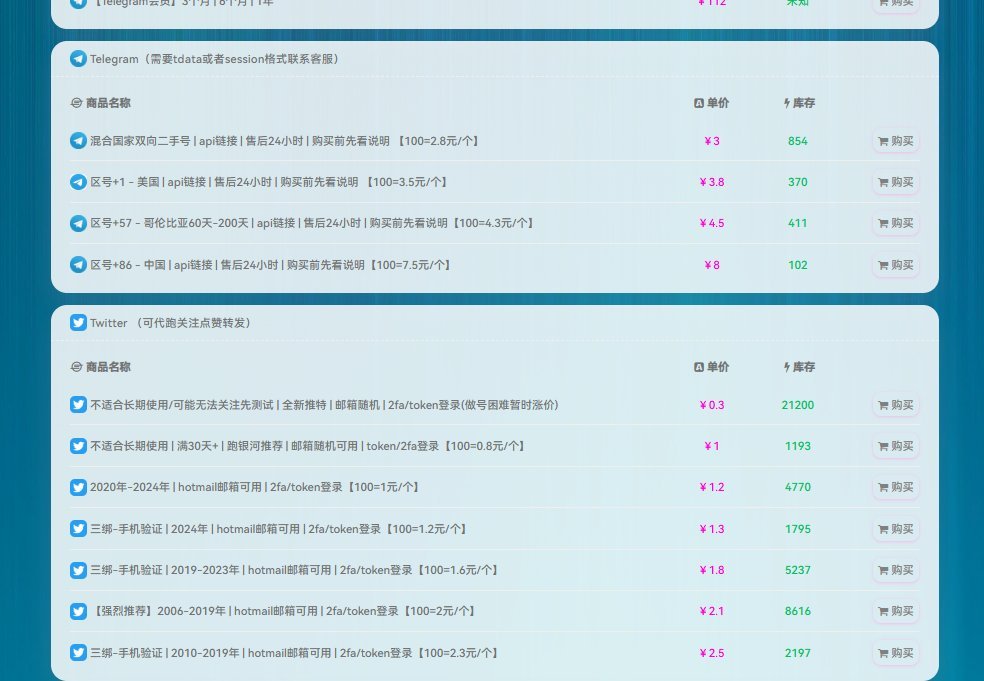
Task: Buy 区号+1 美国 account priced ¥3.8
Action: [x=896, y=182]
